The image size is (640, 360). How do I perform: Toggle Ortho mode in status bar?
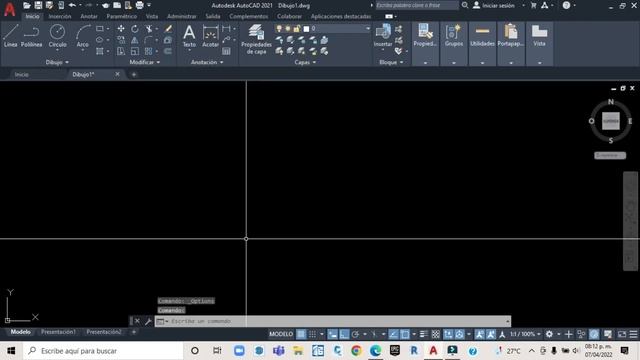coord(344,334)
